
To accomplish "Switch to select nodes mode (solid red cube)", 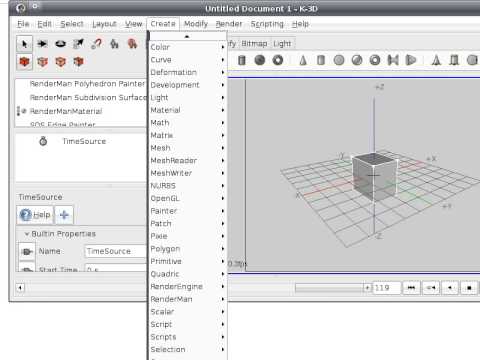I will click(x=24, y=62).
